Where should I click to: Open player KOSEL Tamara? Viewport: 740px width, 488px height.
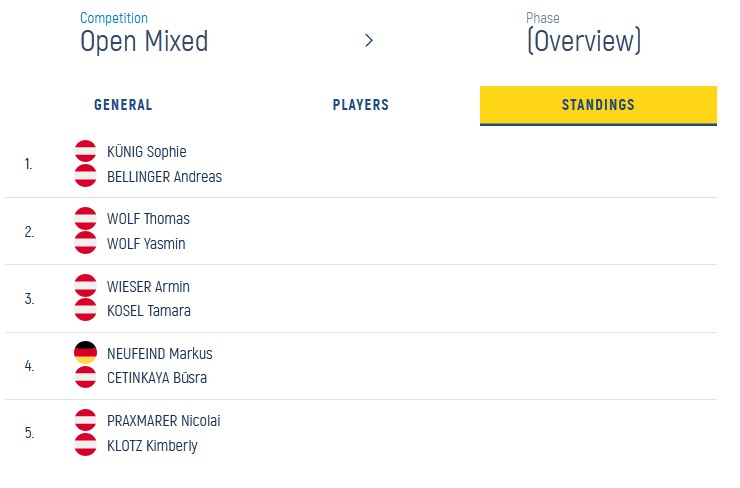pyautogui.click(x=148, y=311)
